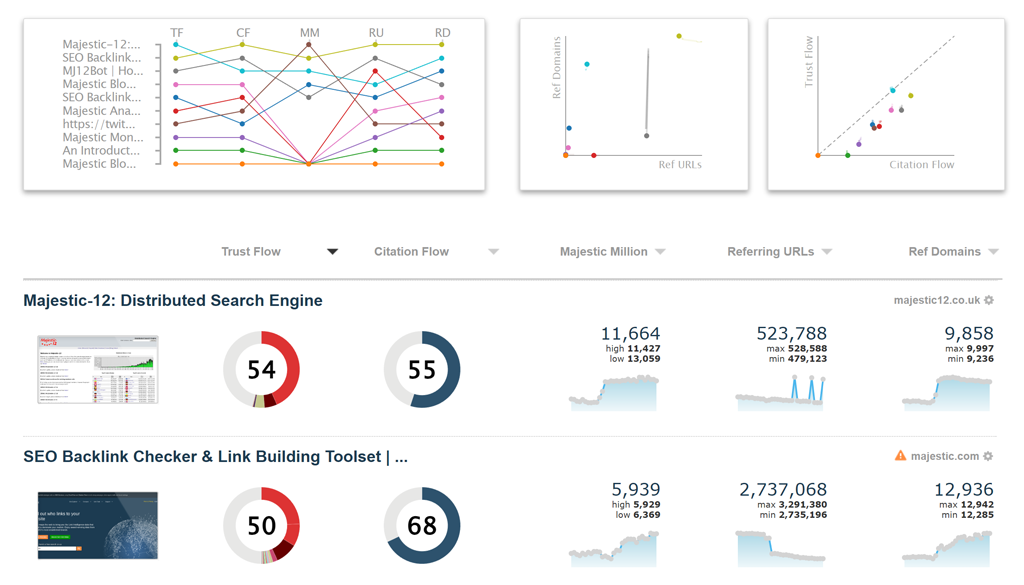The width and height of the screenshot is (1024, 585).
Task: Open settings gear next to majestic12.co.uk
Action: click(989, 300)
